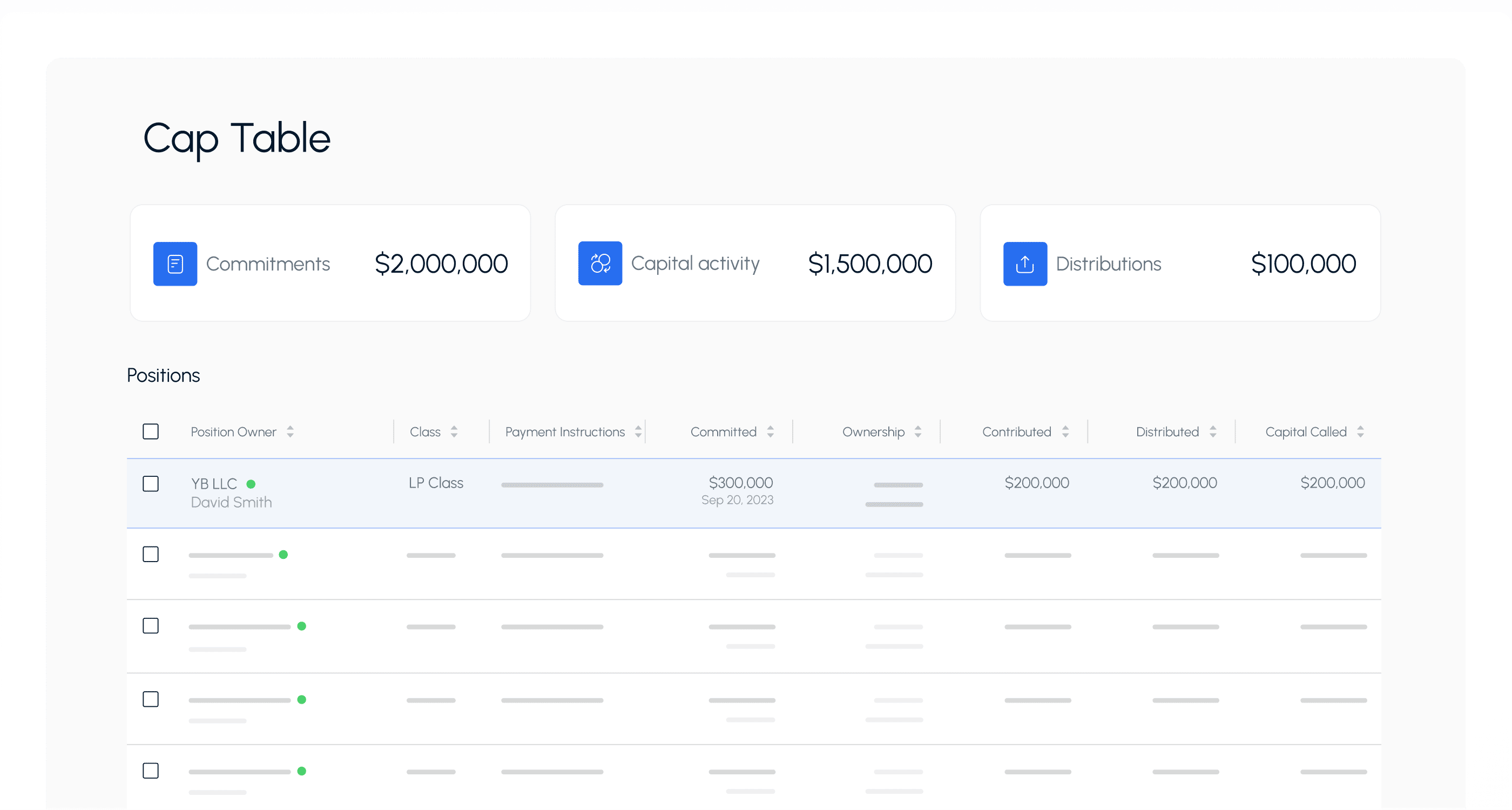Sort by Payment Instructions arrows
Viewport: 1512px width, 810px height.
click(x=638, y=432)
